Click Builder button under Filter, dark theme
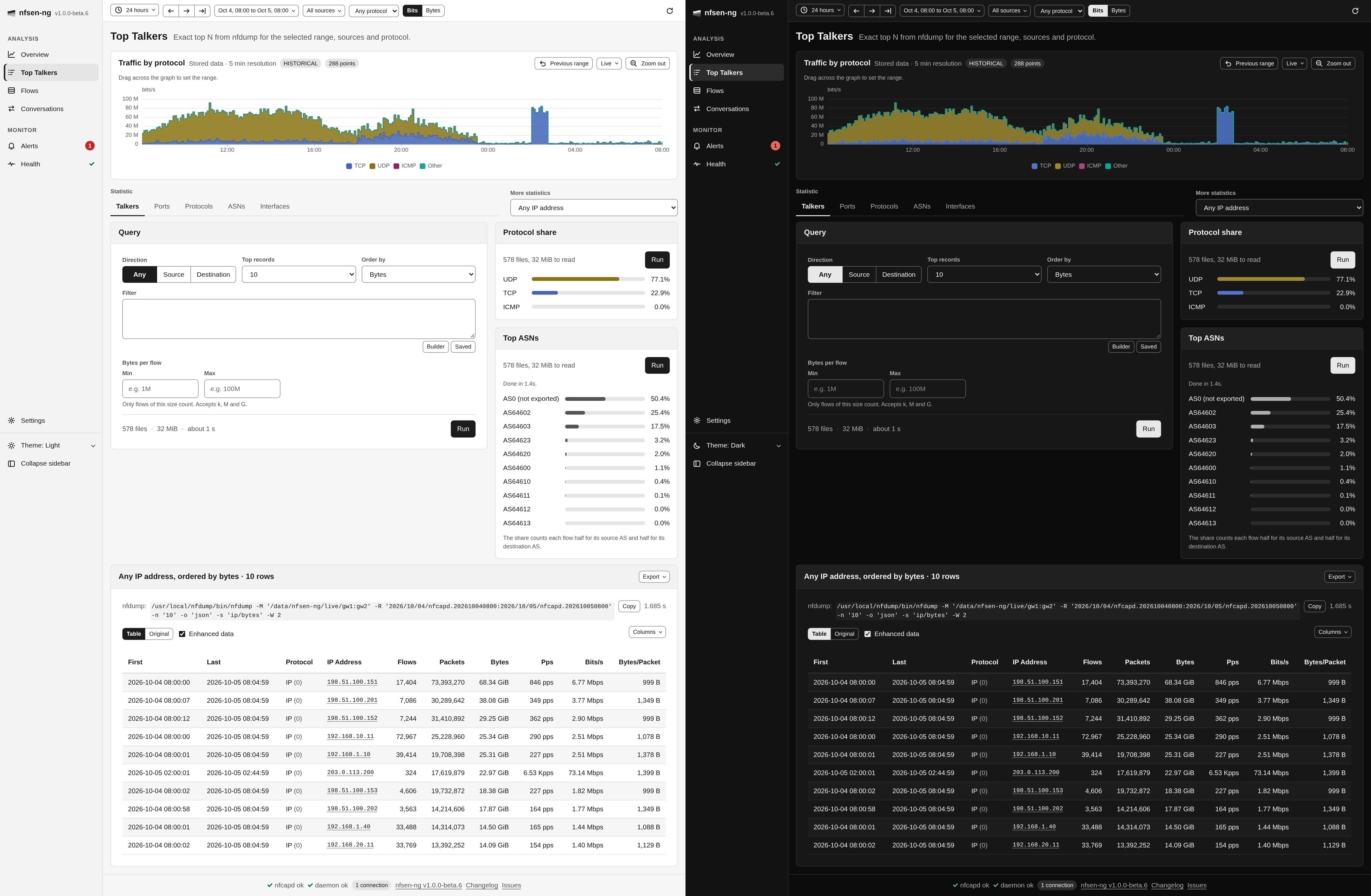Viewport: 1371px width, 896px height. point(1121,347)
